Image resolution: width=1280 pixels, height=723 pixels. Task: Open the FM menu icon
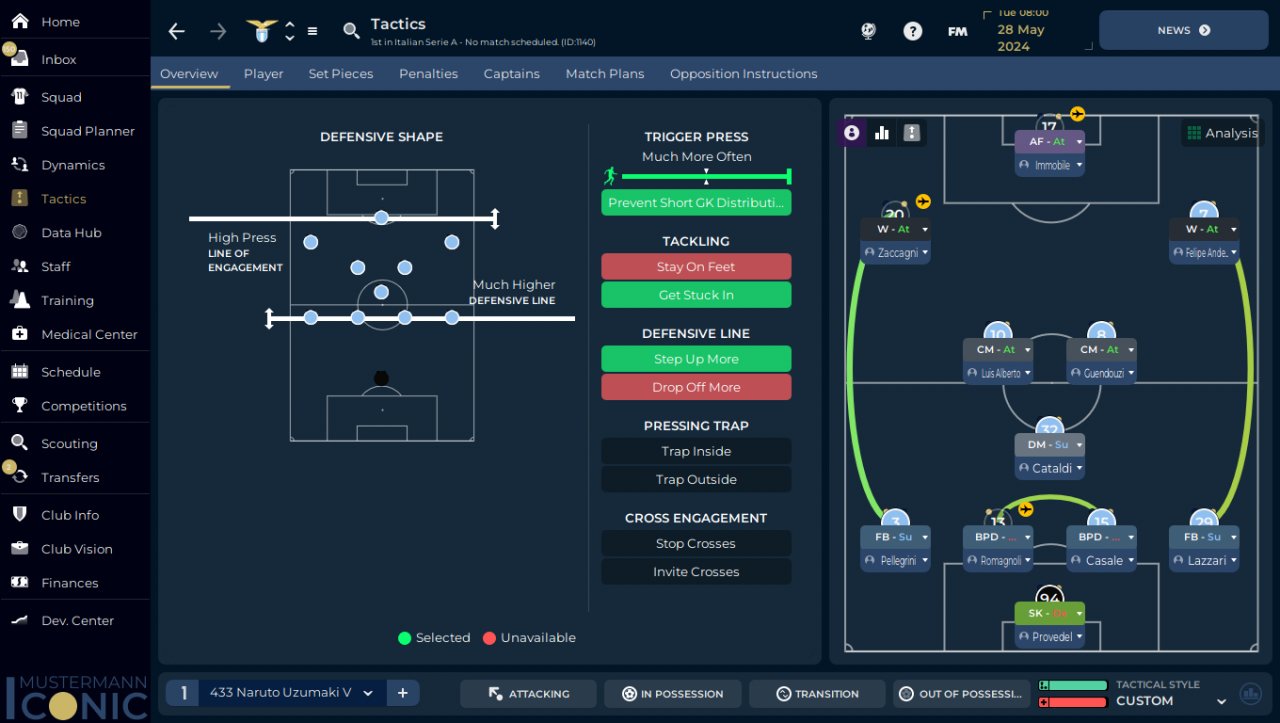(x=957, y=31)
